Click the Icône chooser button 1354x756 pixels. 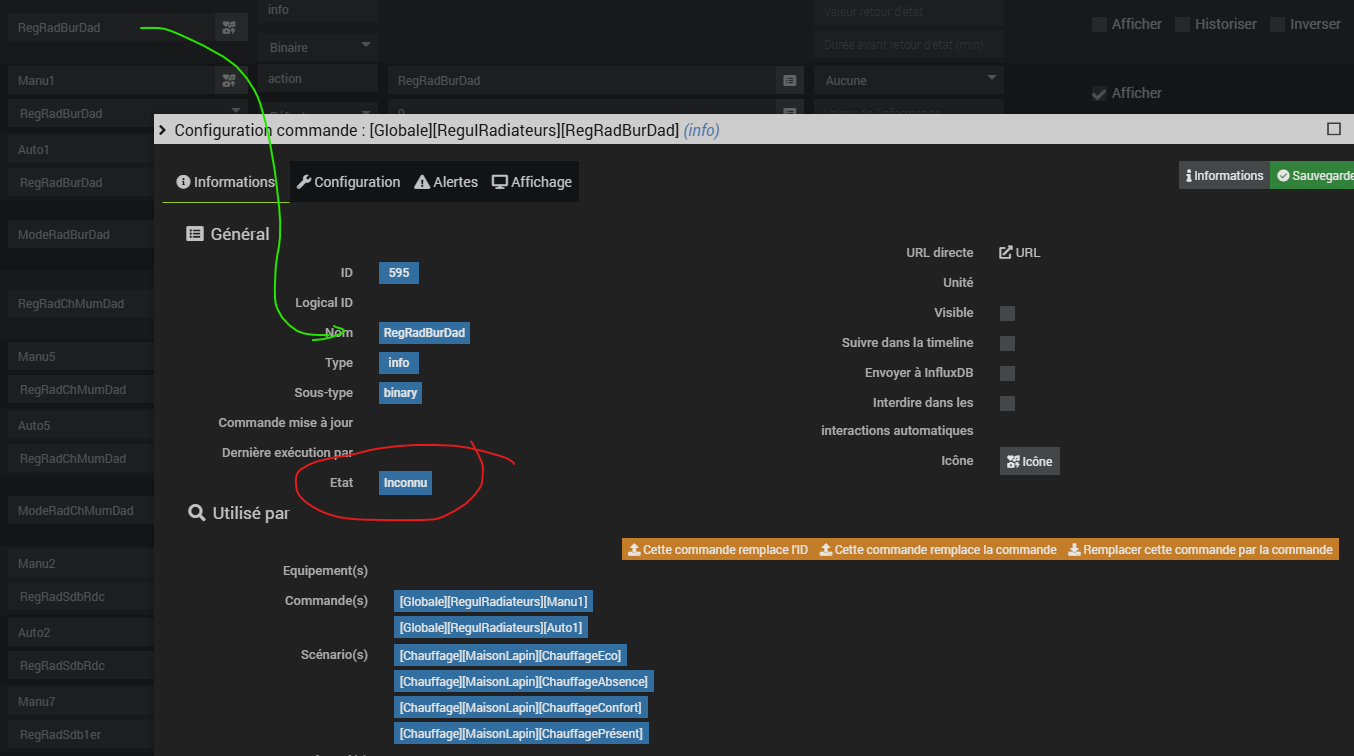pos(1029,461)
